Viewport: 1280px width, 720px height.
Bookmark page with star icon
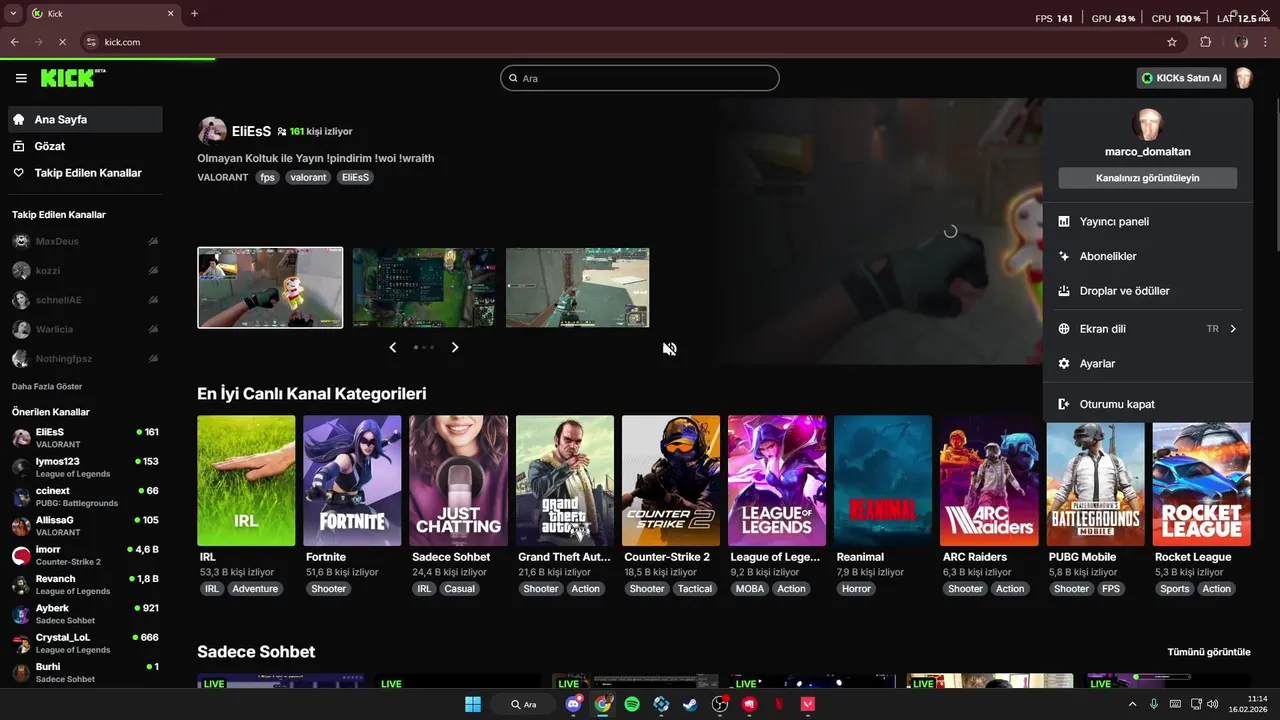click(1172, 42)
